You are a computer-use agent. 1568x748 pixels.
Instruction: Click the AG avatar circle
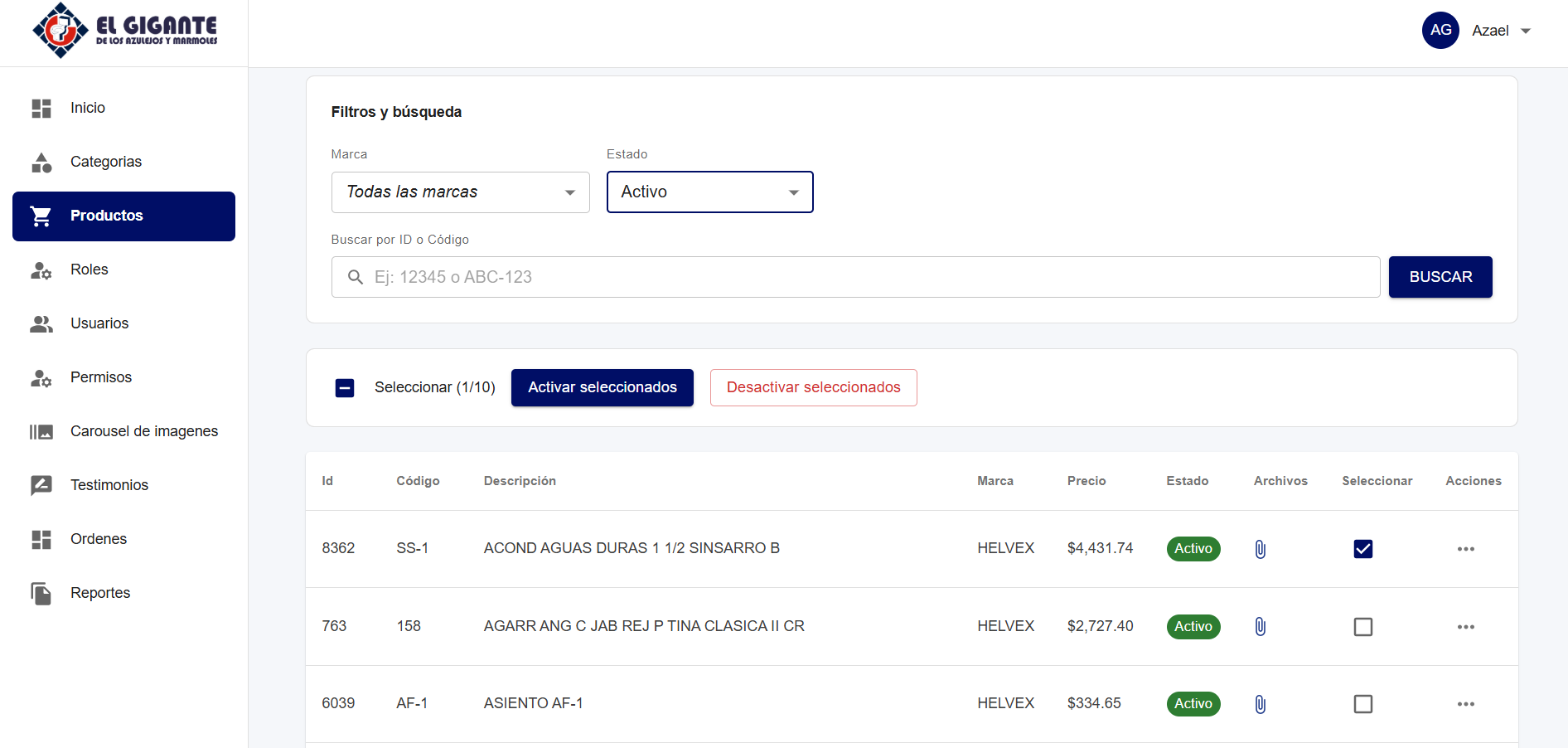(x=1440, y=30)
